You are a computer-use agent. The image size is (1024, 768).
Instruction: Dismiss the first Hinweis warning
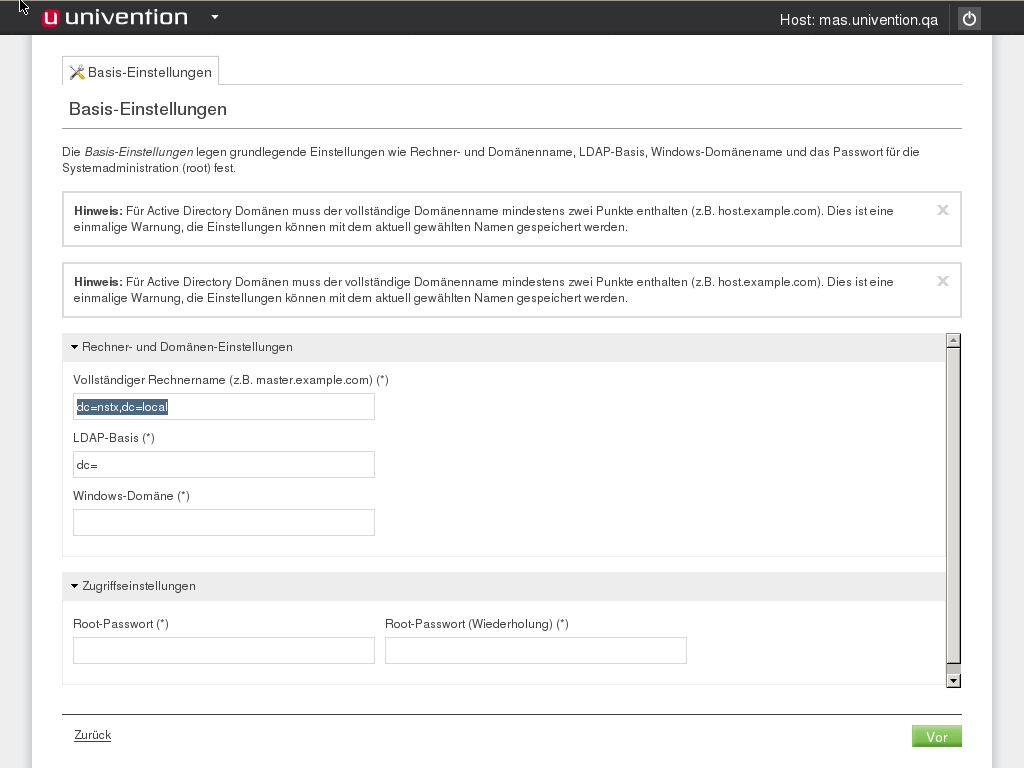(x=942, y=210)
